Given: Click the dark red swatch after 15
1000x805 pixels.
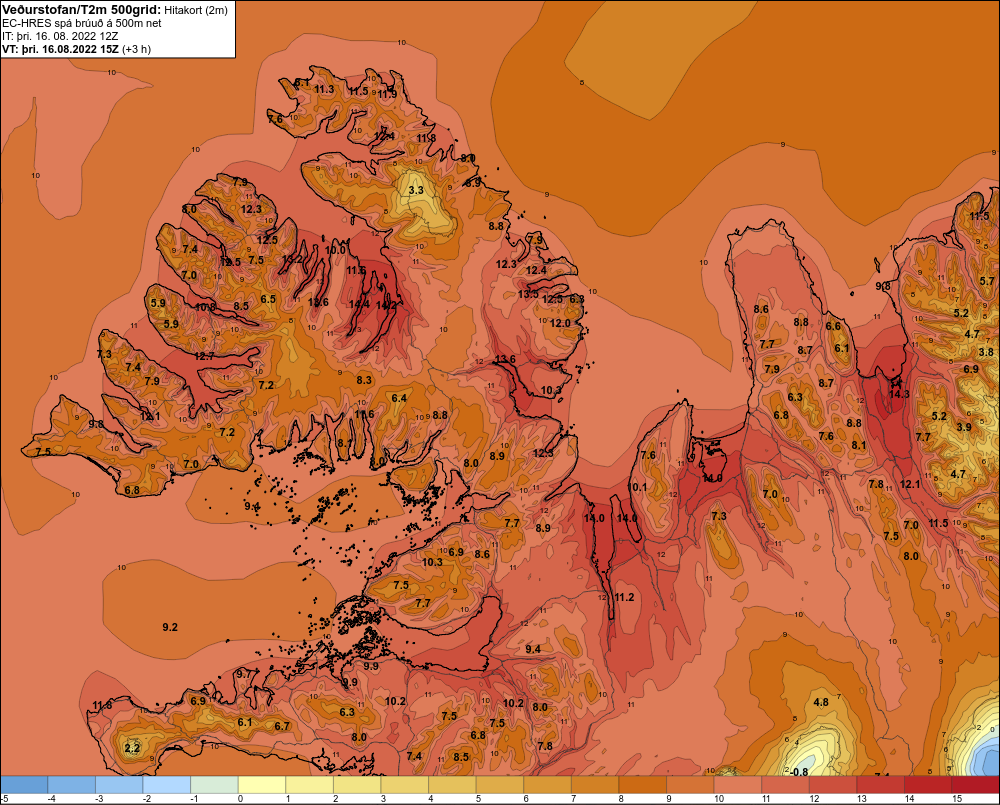Looking at the screenshot, I should click(976, 785).
